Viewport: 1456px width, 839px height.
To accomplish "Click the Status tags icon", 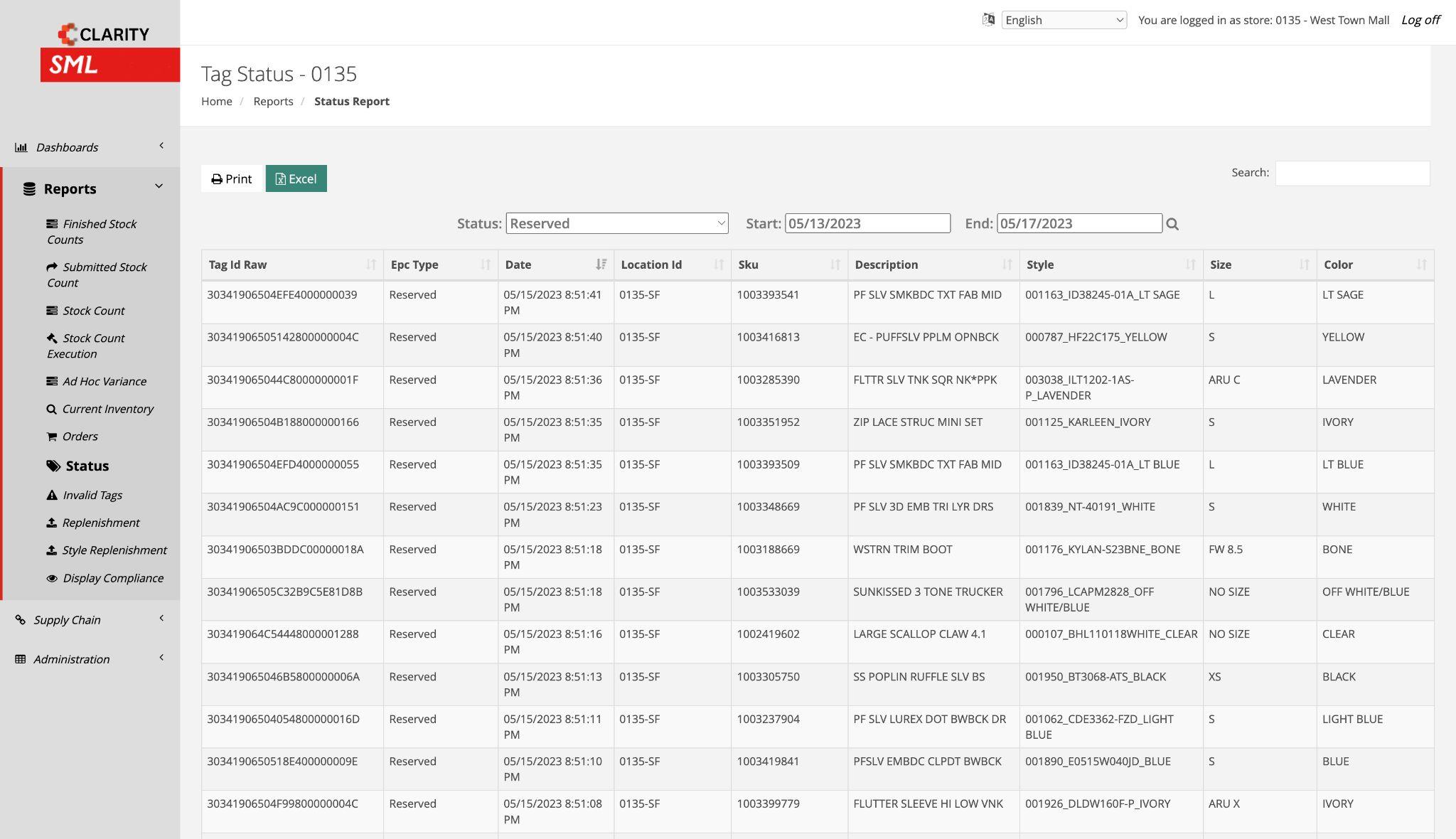I will click(x=53, y=466).
